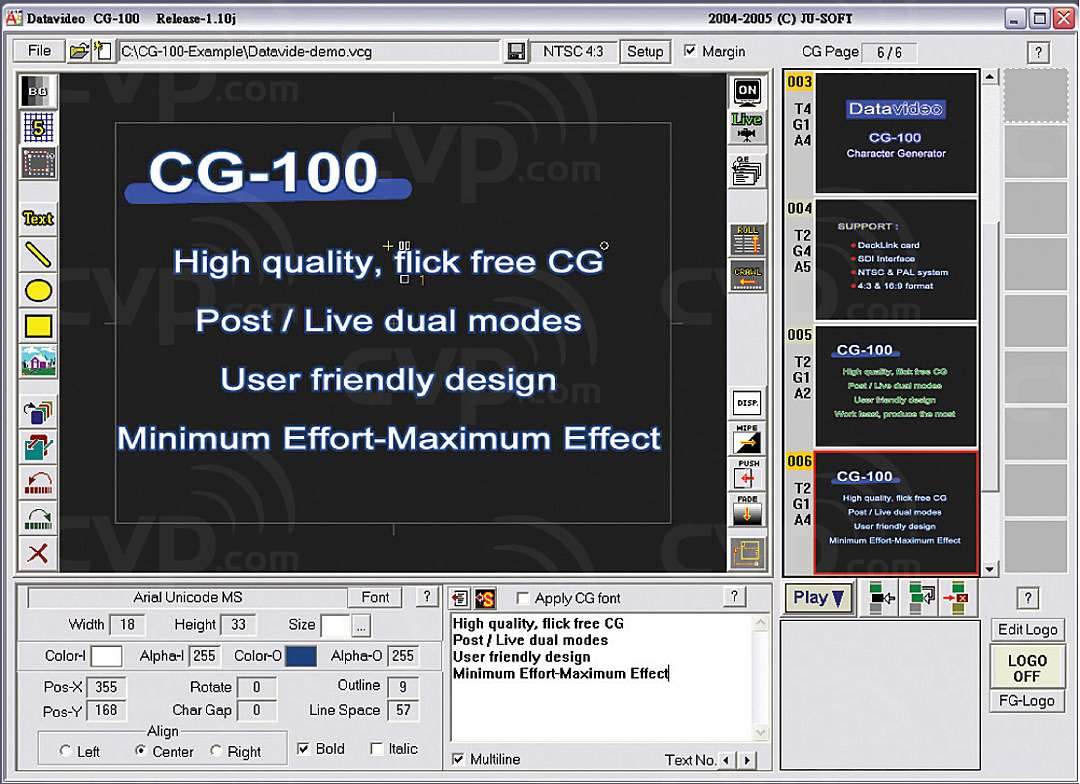Select the Push transition
This screenshot has height=784, width=1080.
[748, 475]
